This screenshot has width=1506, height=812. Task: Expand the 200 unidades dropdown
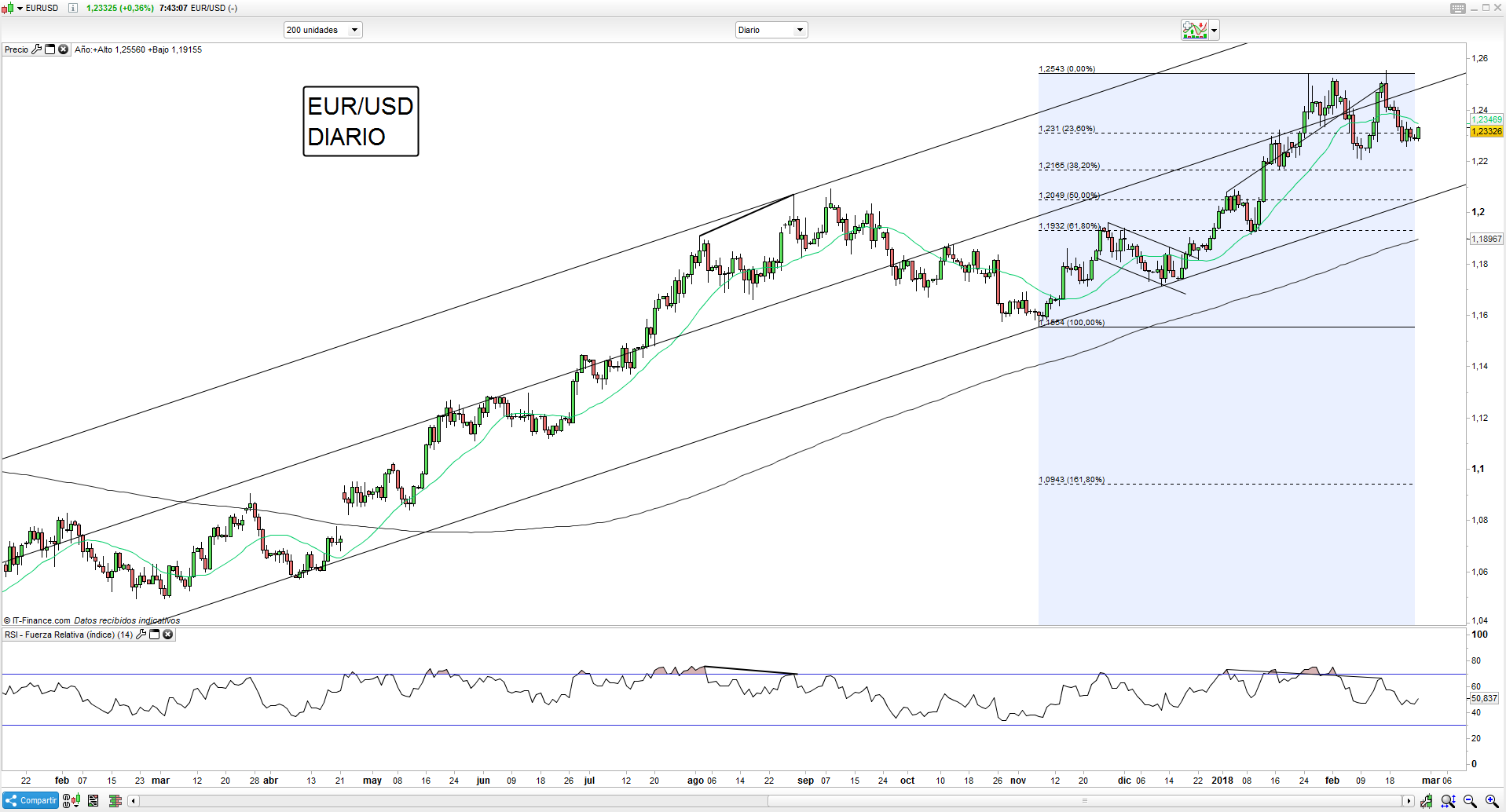click(x=323, y=30)
